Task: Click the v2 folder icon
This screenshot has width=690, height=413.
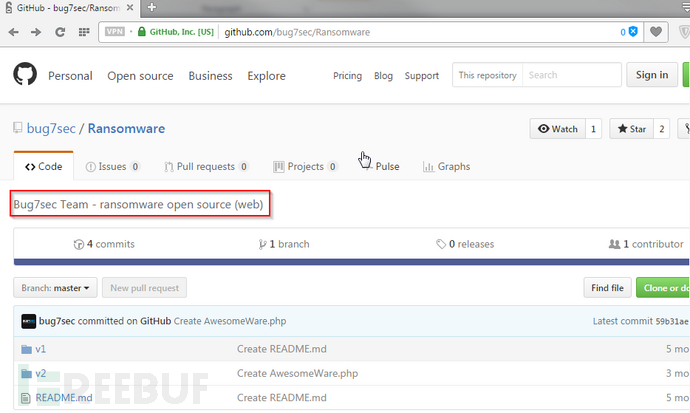Action: pos(26,373)
